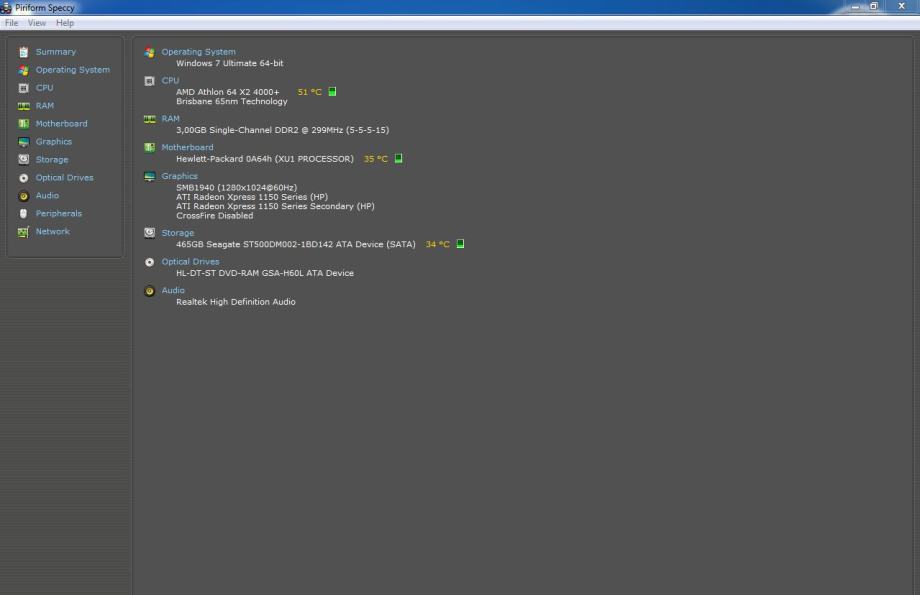Viewport: 920px width, 595px height.
Task: Click the Motherboard icon in sidebar
Action: [23, 124]
